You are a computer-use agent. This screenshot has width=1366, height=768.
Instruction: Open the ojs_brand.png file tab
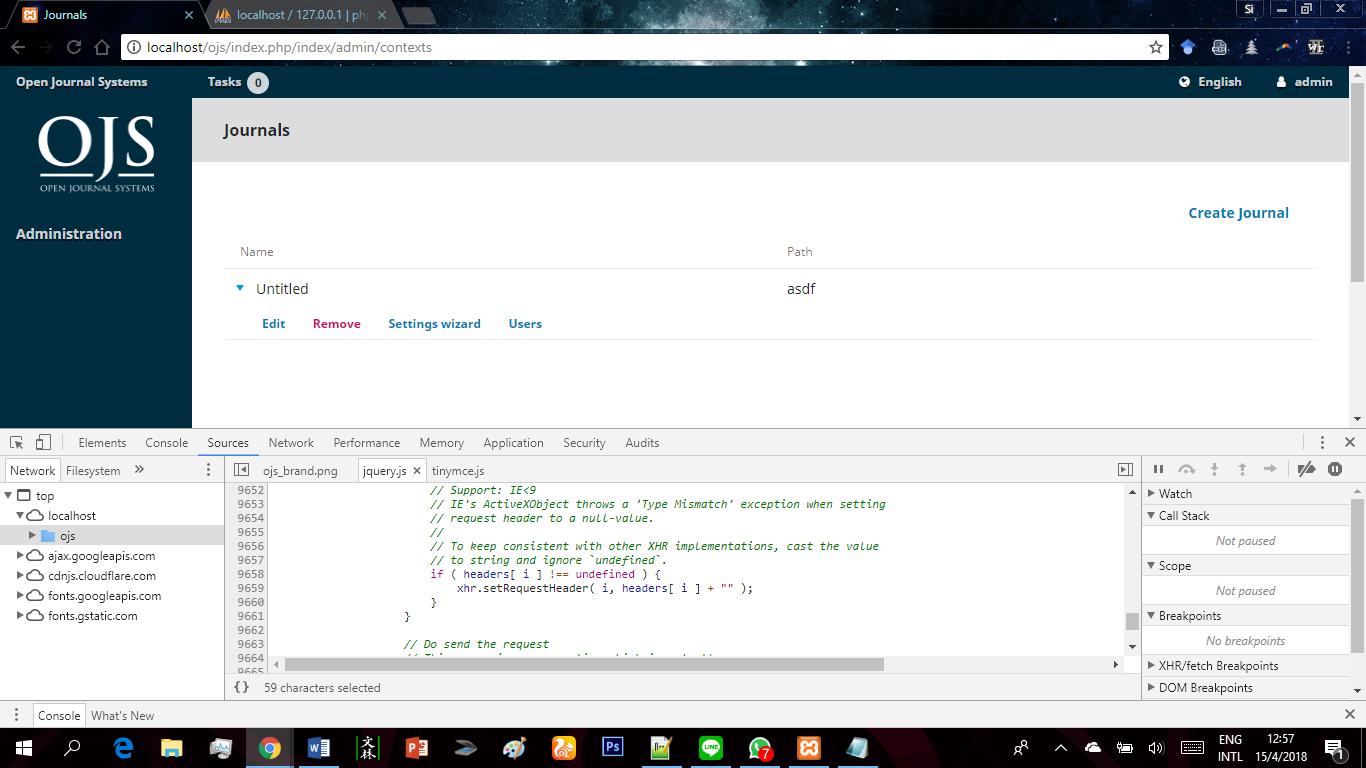point(300,470)
